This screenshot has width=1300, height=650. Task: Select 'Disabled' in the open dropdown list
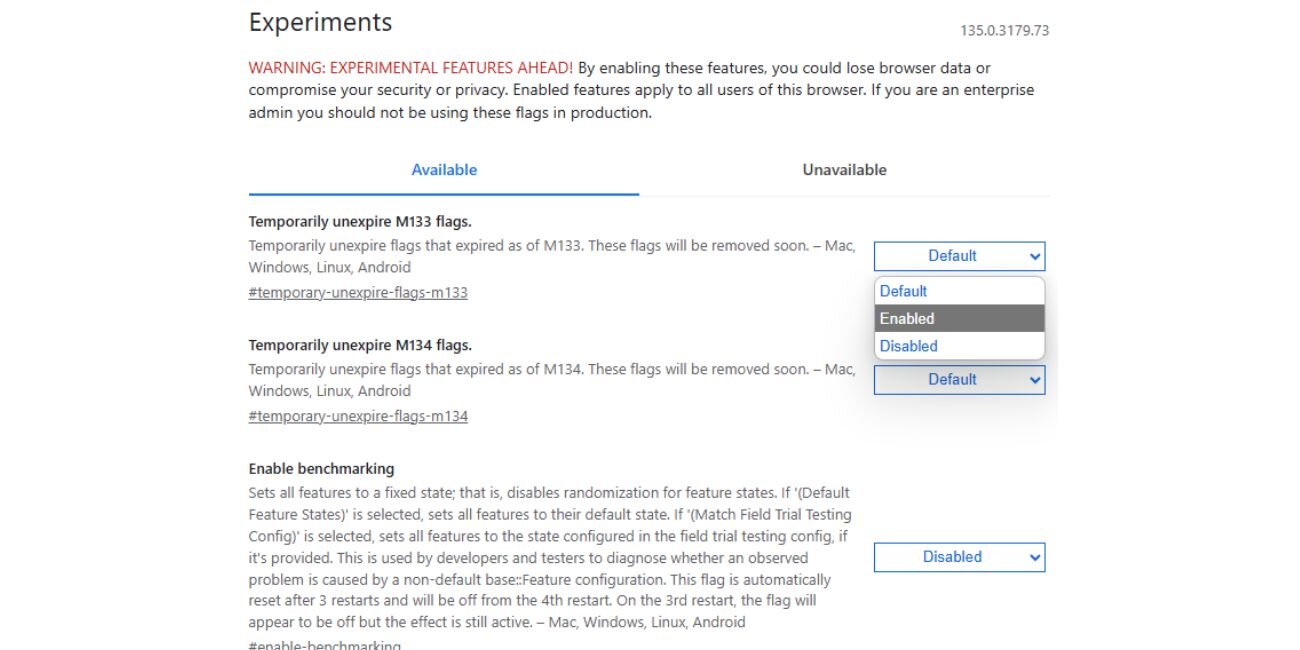pyautogui.click(x=908, y=345)
